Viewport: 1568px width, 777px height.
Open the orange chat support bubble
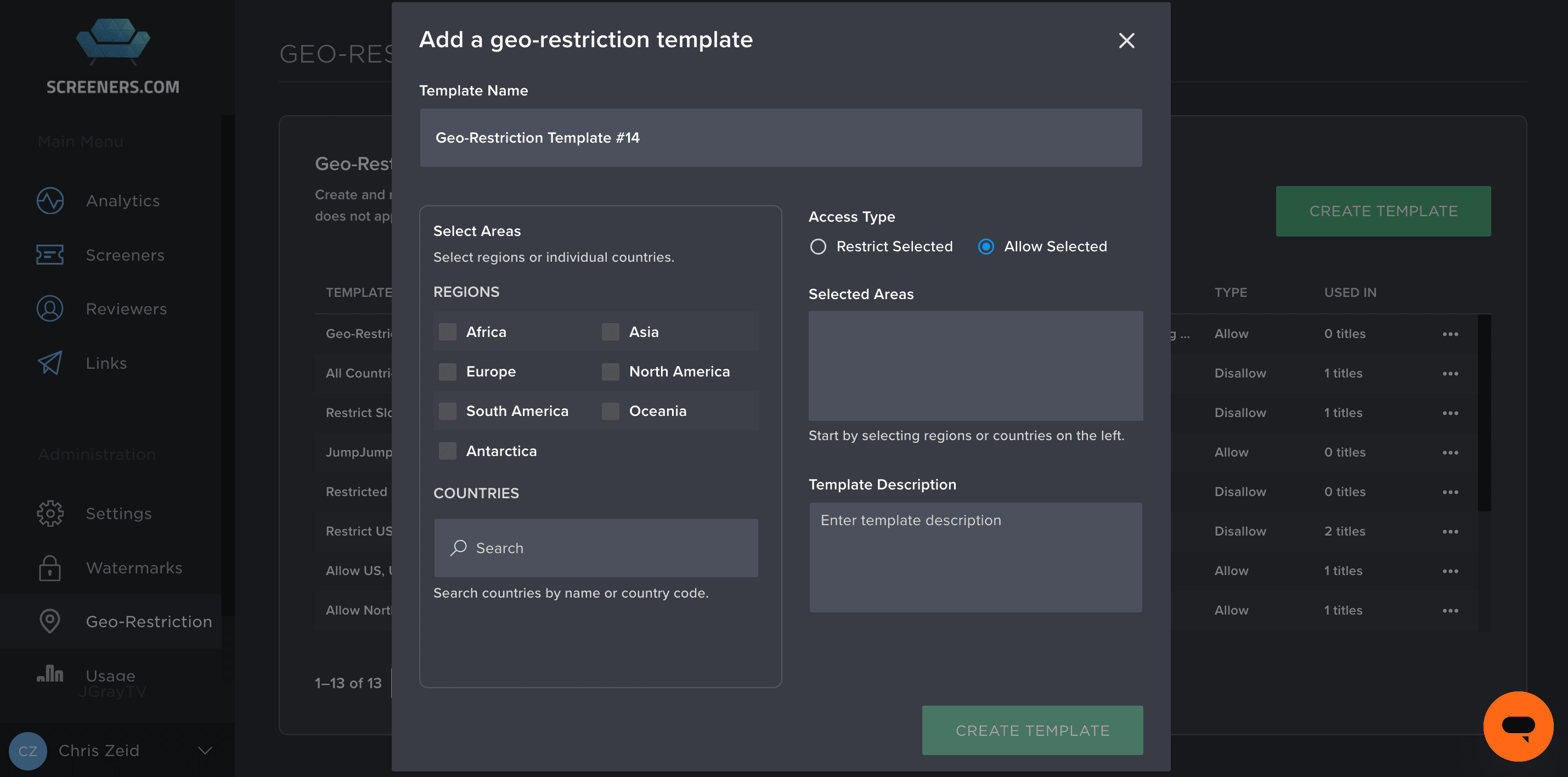[x=1518, y=726]
